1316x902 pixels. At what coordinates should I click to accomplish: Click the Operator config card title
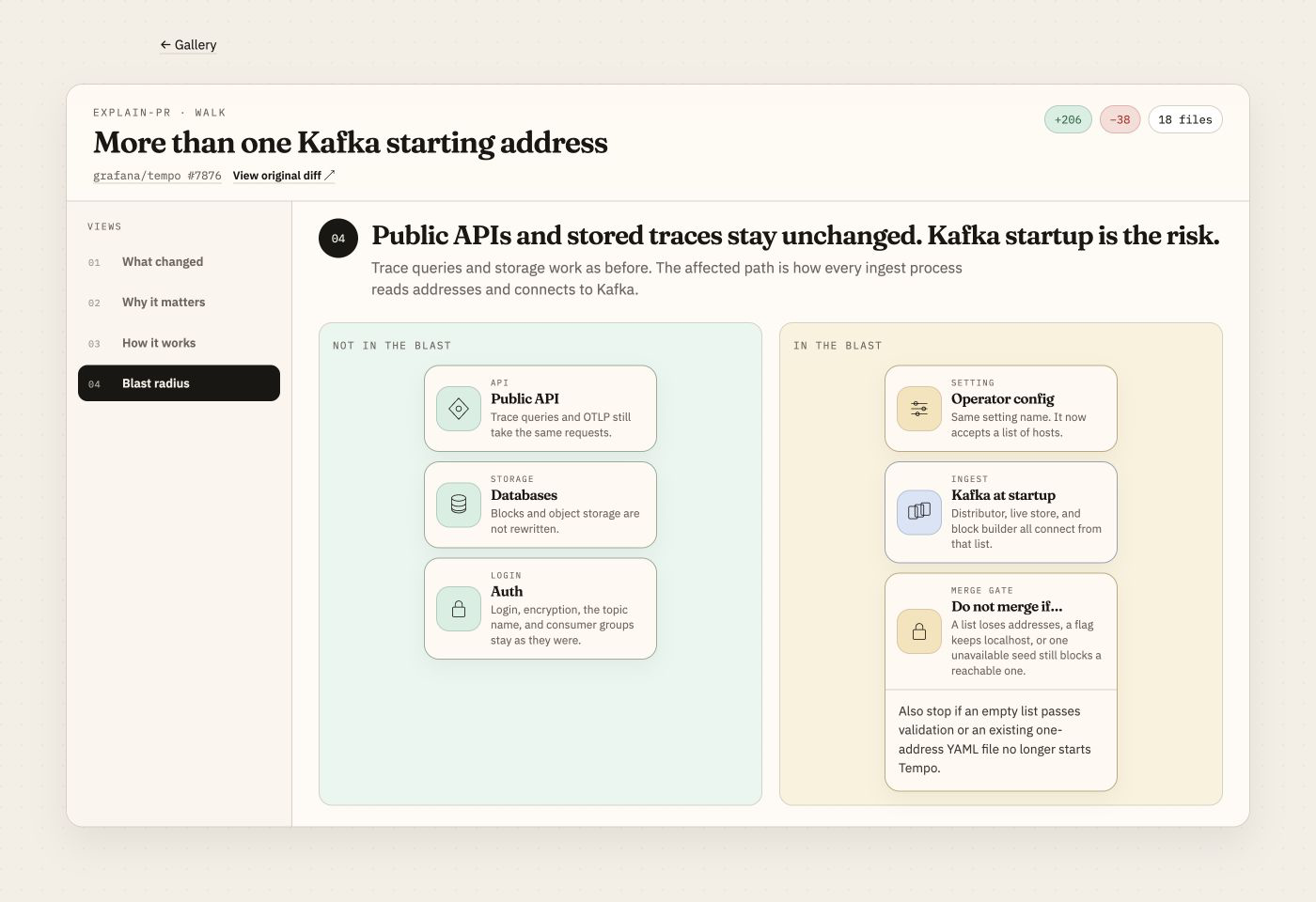[1002, 398]
